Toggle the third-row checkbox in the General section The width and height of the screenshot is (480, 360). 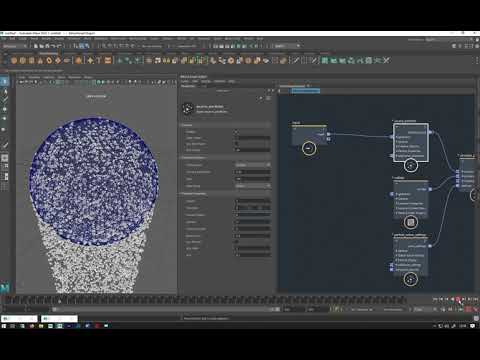click(236, 144)
